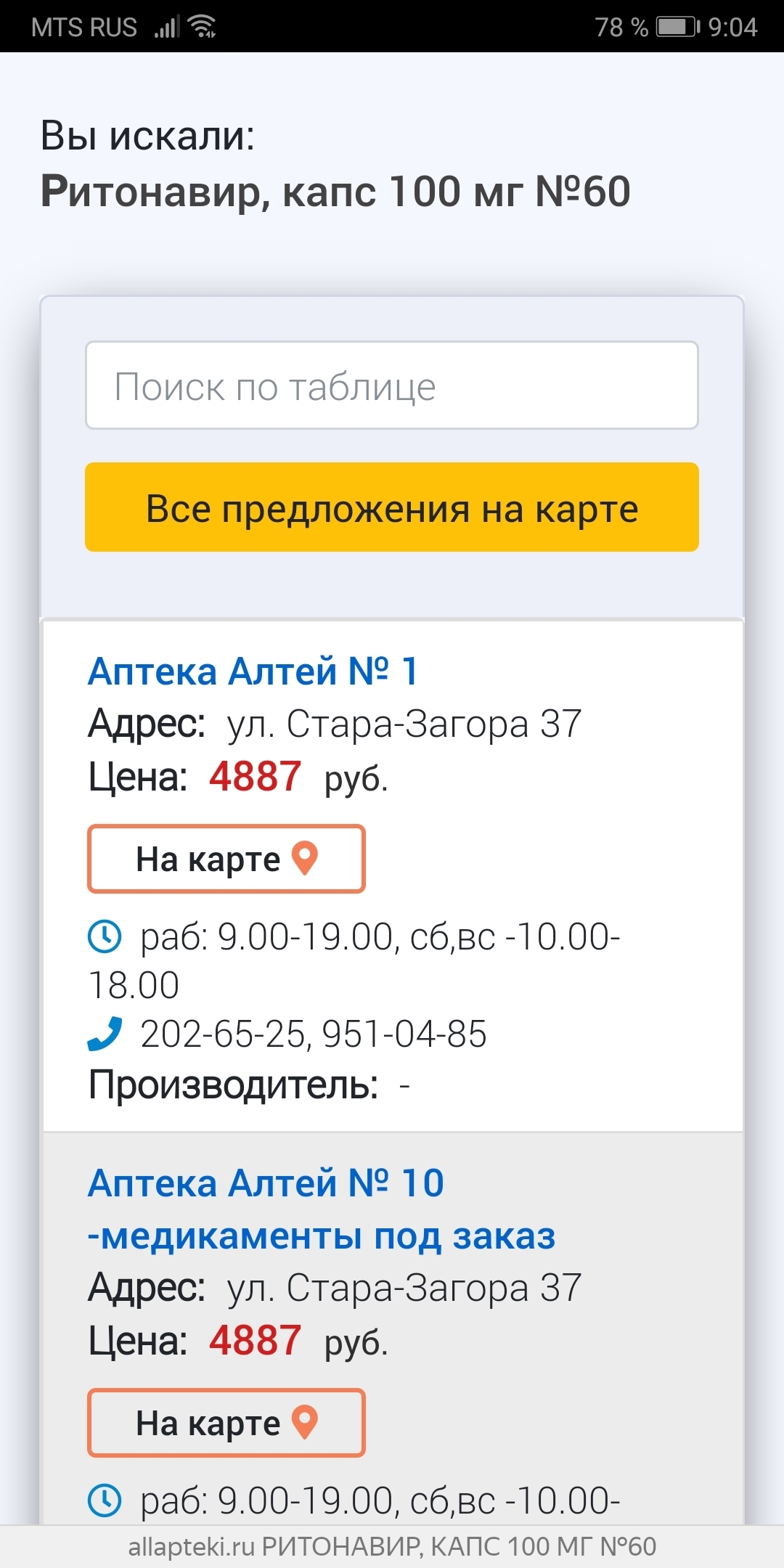Tap the battery icon in the status bar

pyautogui.click(x=677, y=27)
